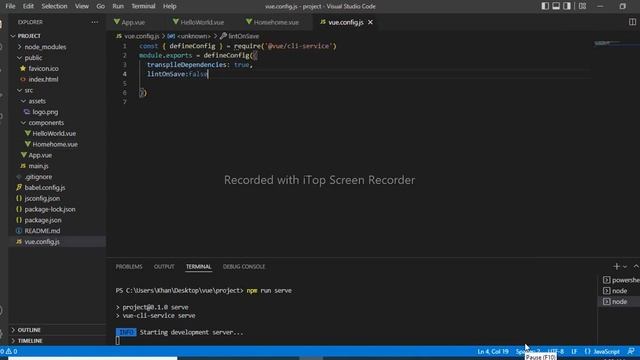Open package-lock.json in the Explorer

tap(50, 209)
